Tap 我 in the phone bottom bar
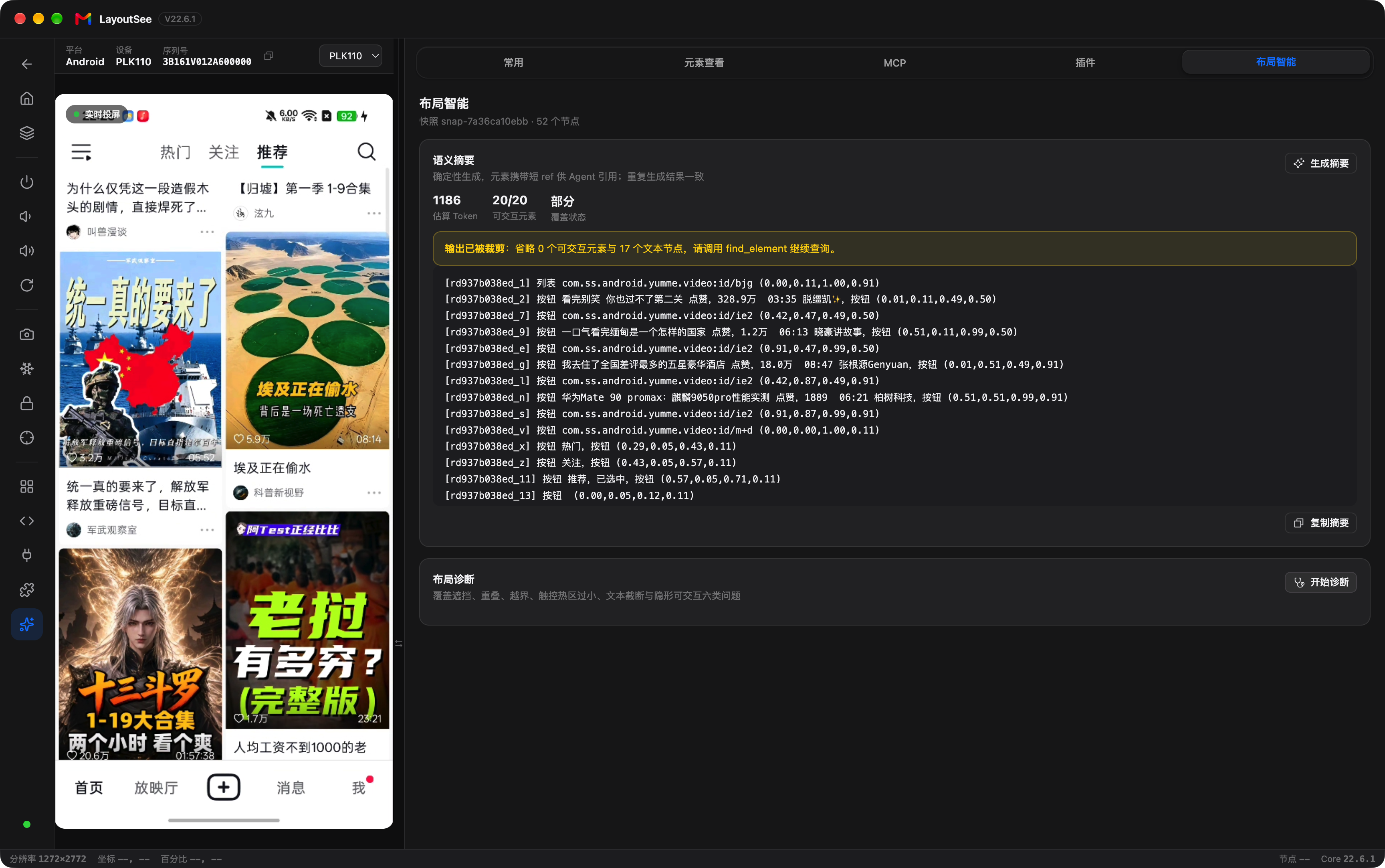1385x868 pixels. [x=359, y=787]
